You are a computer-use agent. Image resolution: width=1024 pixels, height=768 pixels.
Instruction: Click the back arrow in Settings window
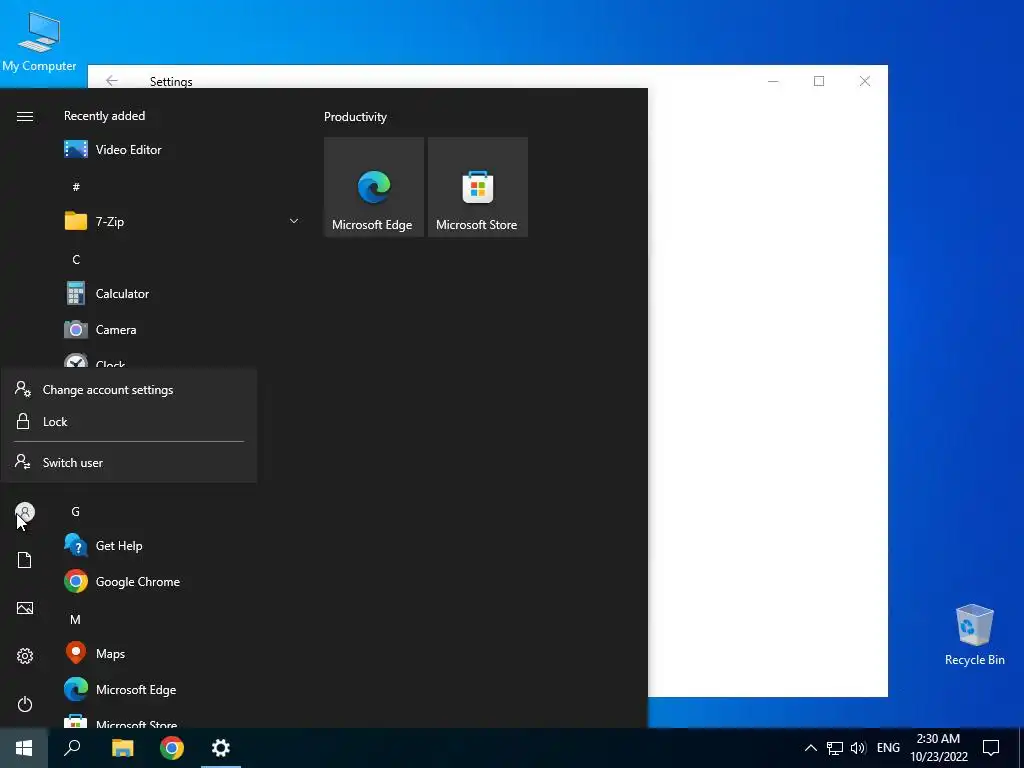[x=112, y=80]
